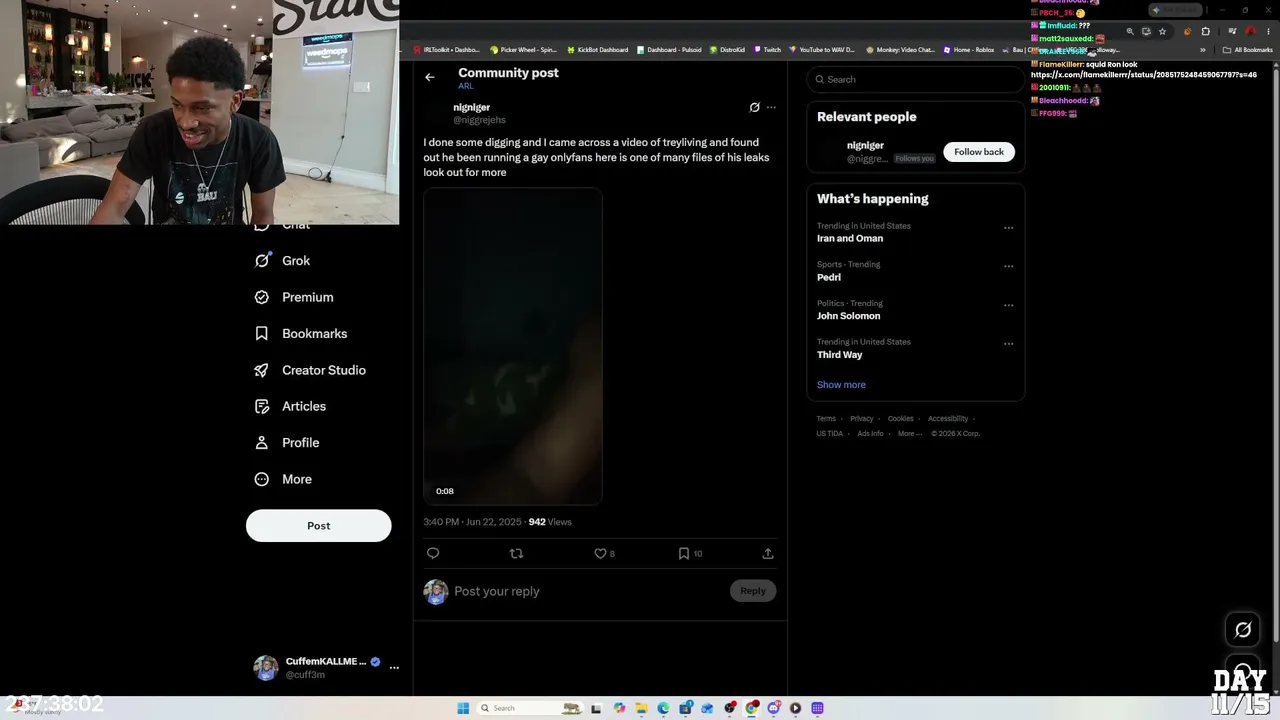Open the Home - Roblox bookmark

pos(969,50)
